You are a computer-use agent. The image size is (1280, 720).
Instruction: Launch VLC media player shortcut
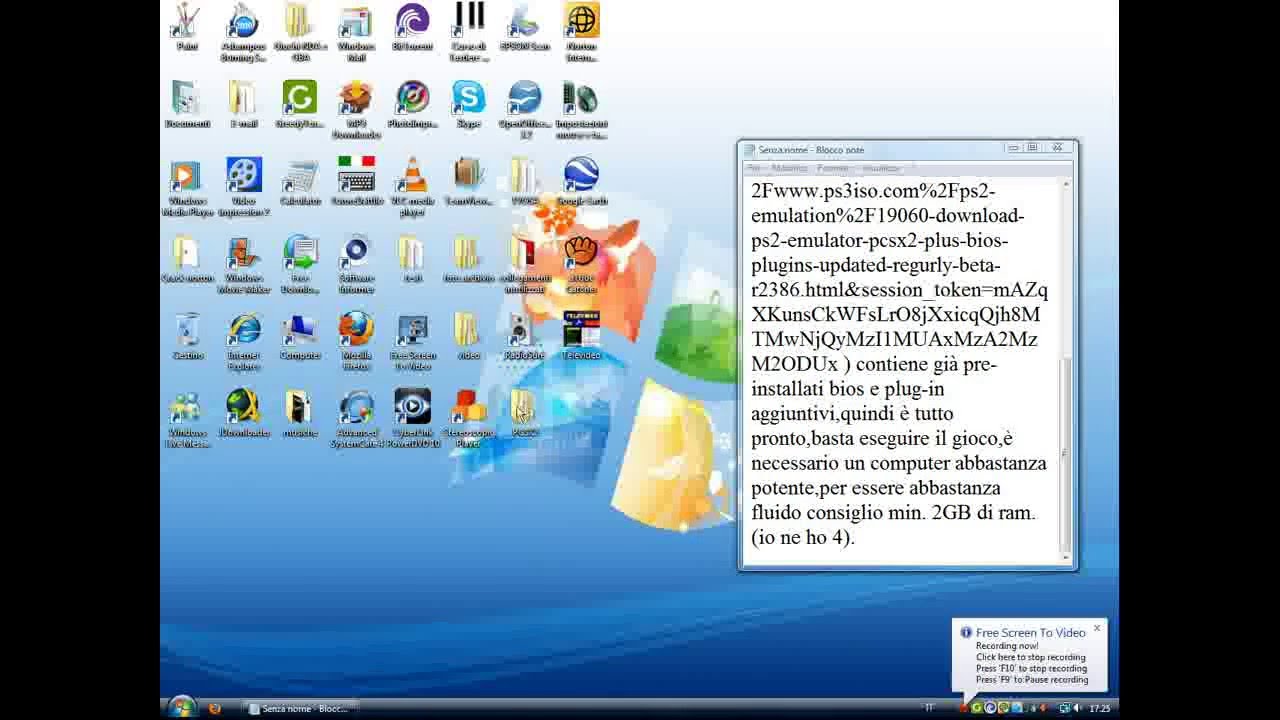click(x=412, y=188)
